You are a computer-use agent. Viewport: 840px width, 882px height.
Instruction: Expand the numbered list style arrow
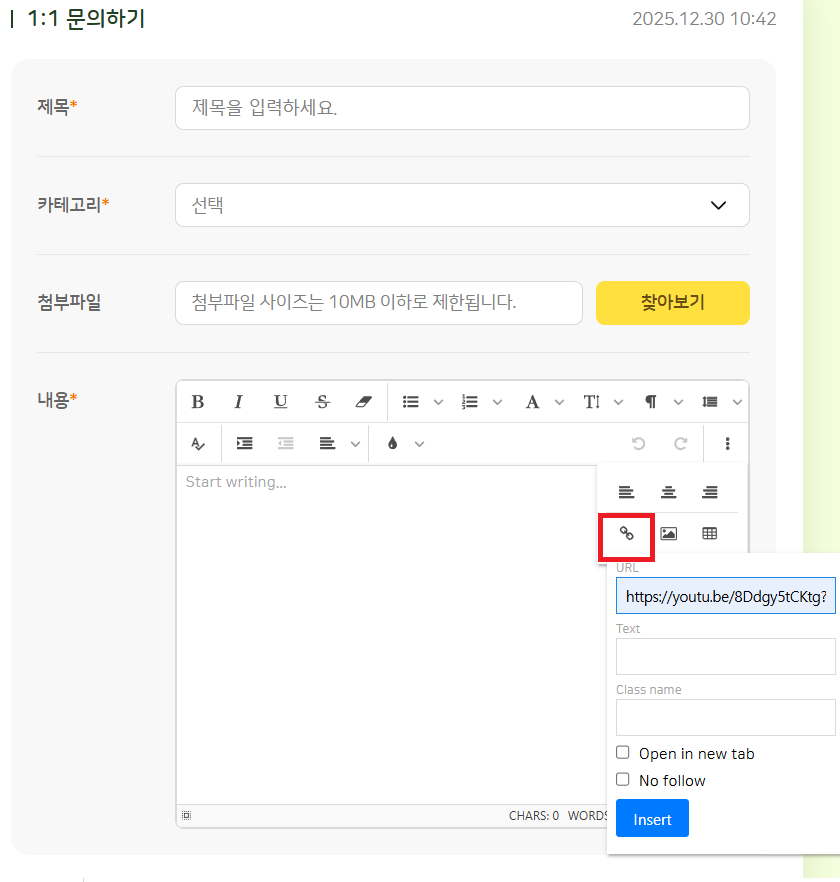497,402
